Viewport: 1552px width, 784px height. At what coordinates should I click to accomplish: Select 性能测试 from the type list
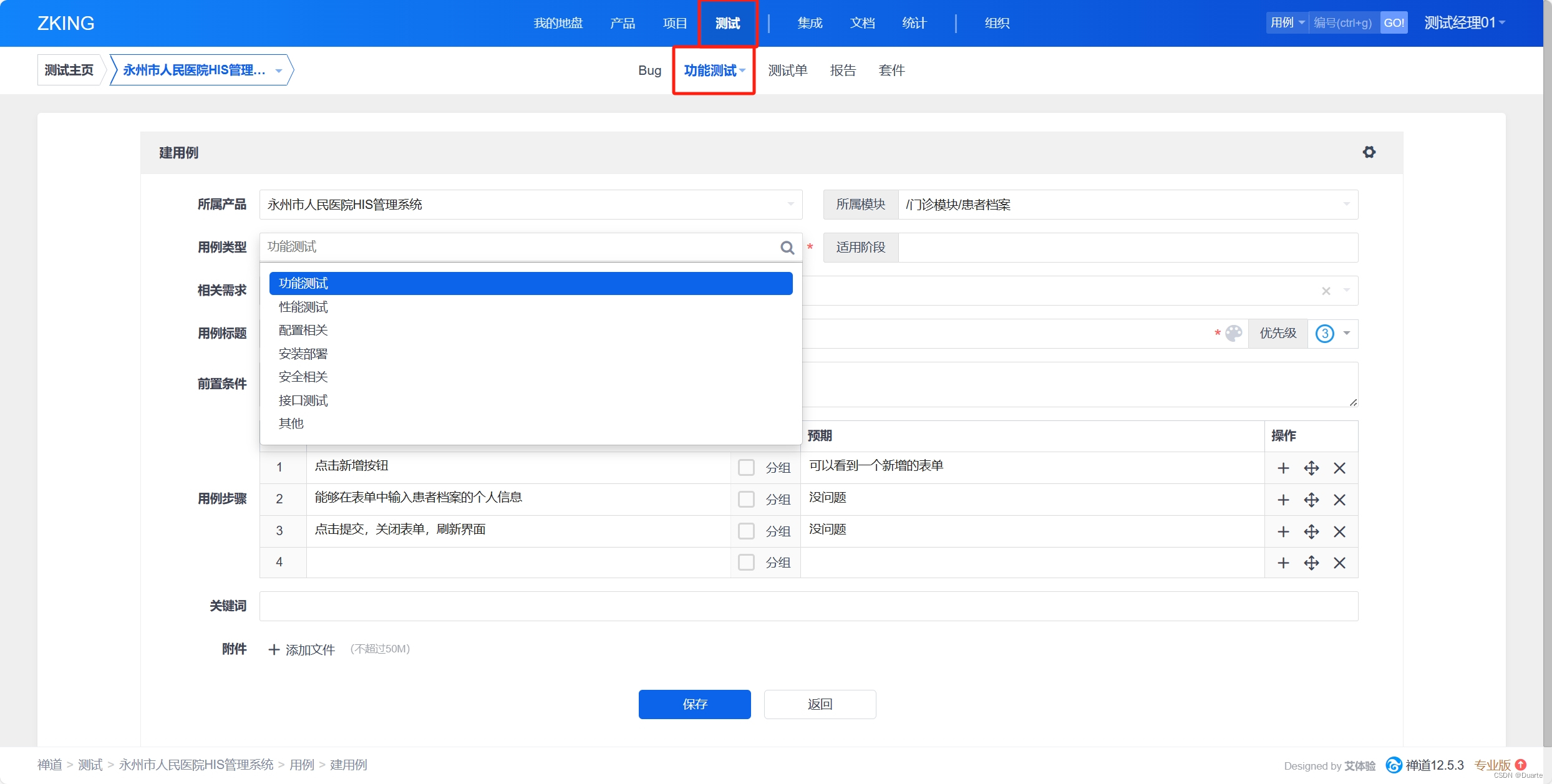pyautogui.click(x=303, y=307)
